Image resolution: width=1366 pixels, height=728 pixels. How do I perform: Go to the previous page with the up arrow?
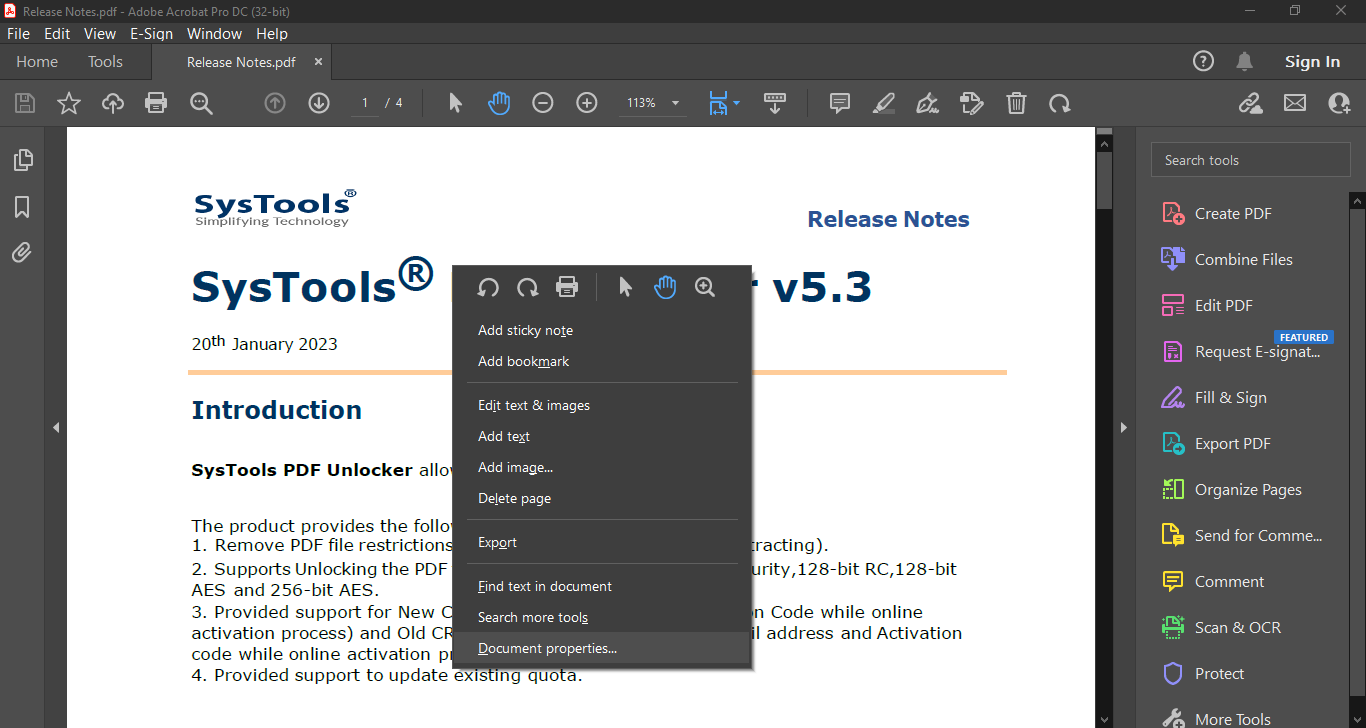(275, 103)
